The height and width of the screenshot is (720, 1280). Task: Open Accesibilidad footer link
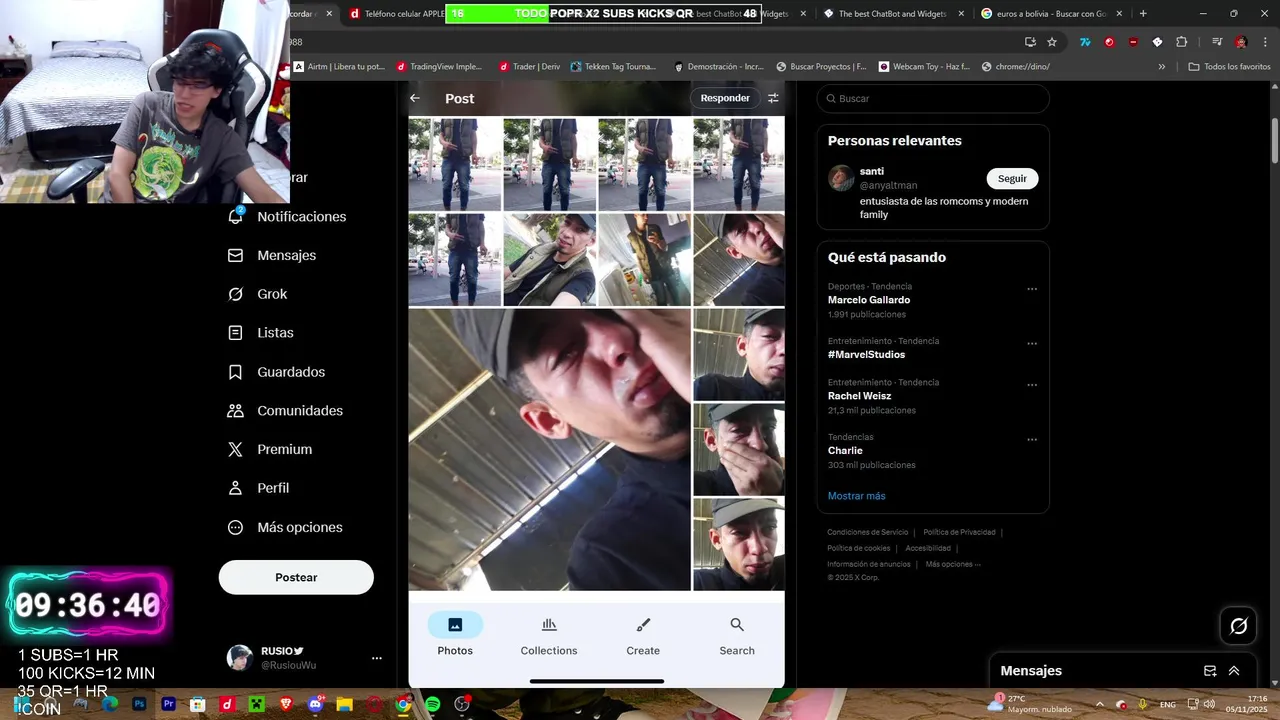pyautogui.click(x=928, y=548)
